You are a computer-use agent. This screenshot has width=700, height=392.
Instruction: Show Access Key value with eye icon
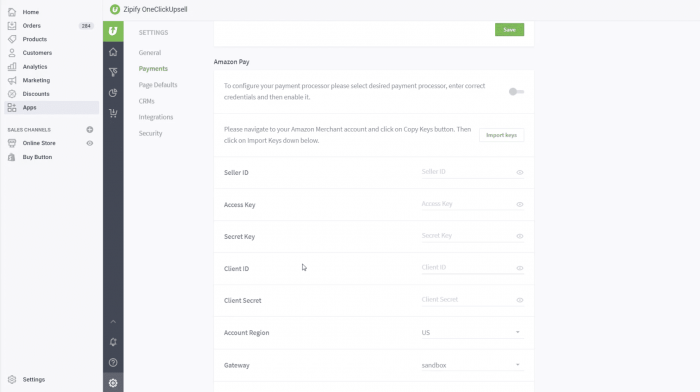(x=520, y=204)
